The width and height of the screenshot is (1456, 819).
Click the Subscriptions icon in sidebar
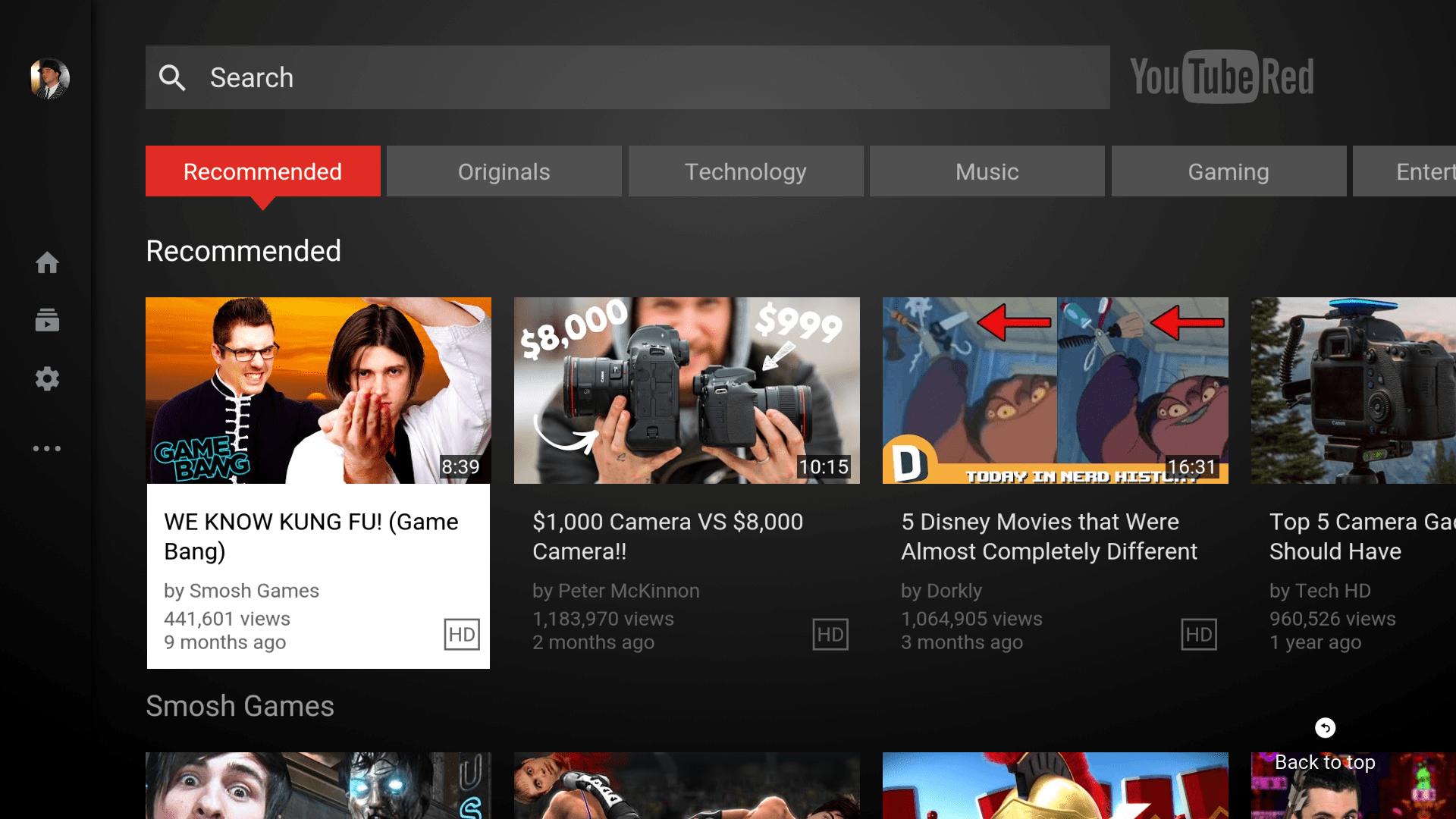pos(47,319)
